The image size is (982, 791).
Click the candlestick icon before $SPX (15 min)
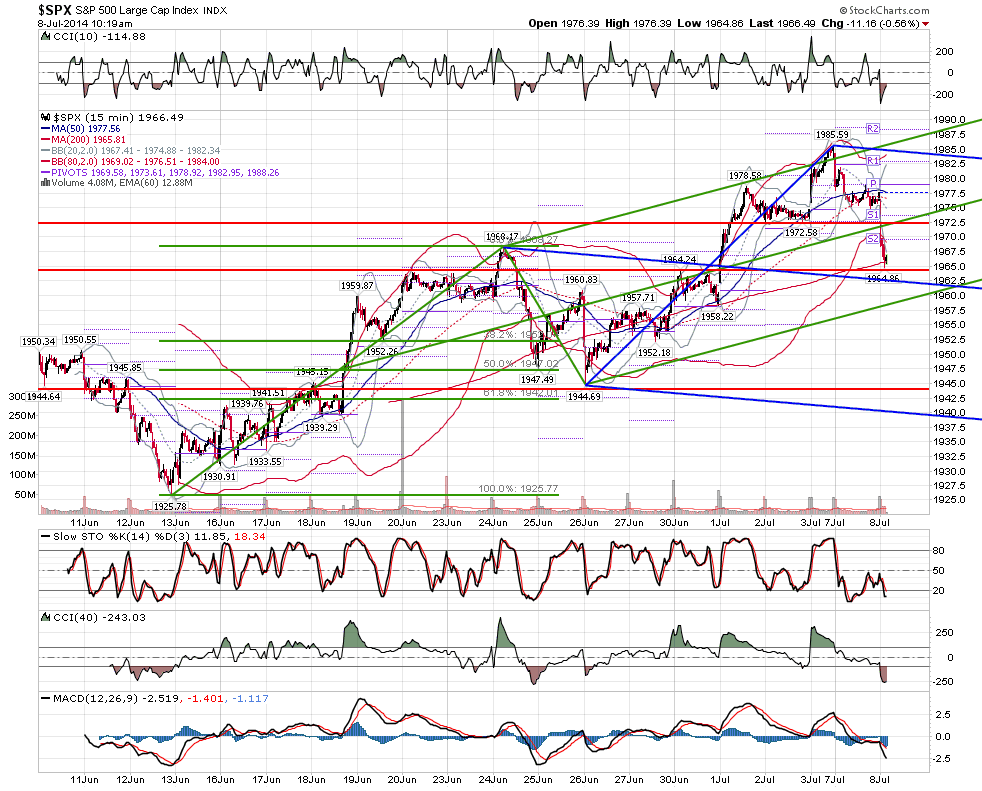point(45,117)
